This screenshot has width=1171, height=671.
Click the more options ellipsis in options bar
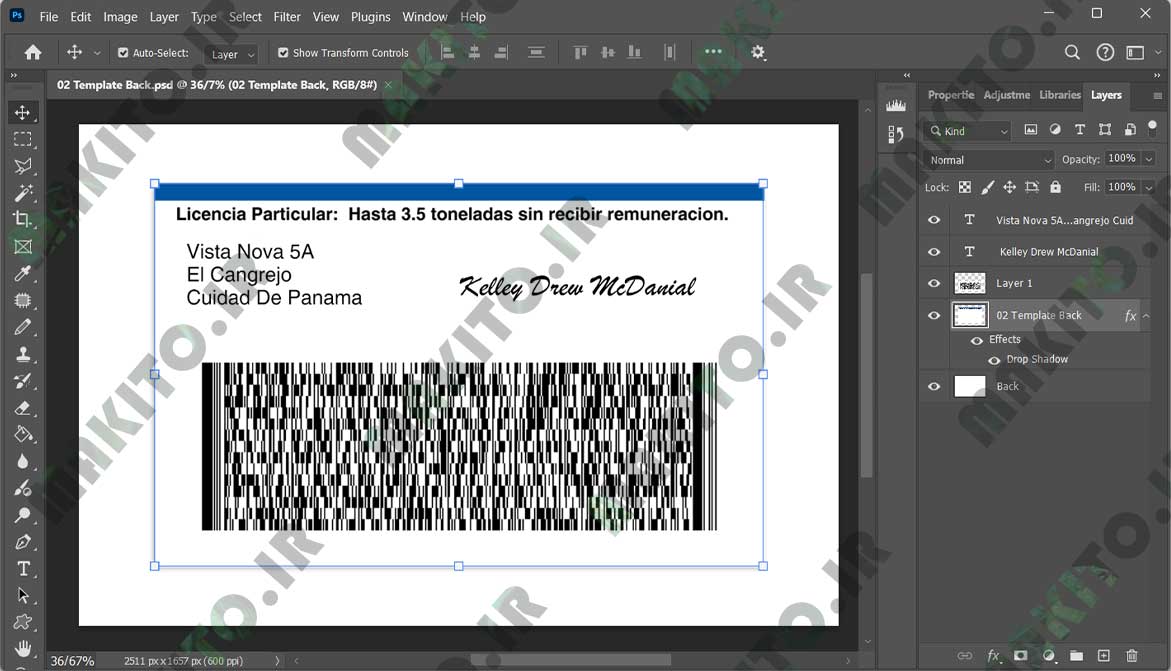coord(713,52)
